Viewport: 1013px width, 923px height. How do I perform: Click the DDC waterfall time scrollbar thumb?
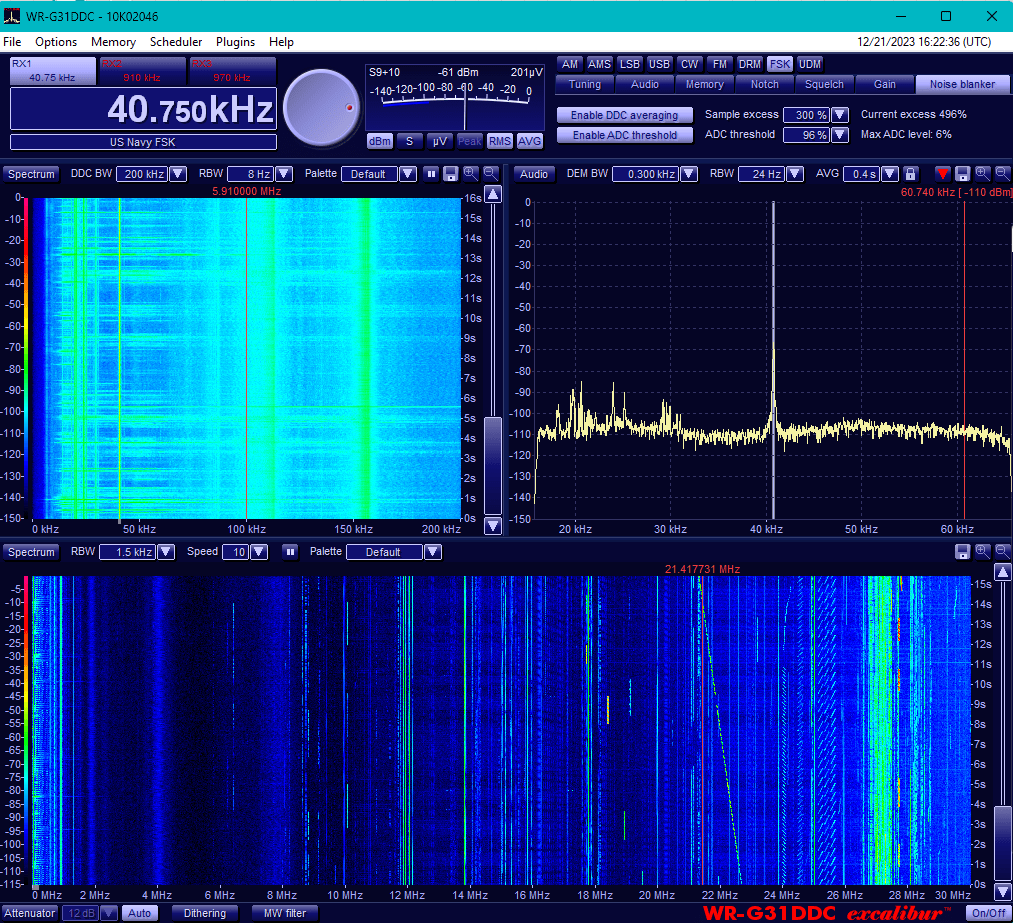(493, 465)
